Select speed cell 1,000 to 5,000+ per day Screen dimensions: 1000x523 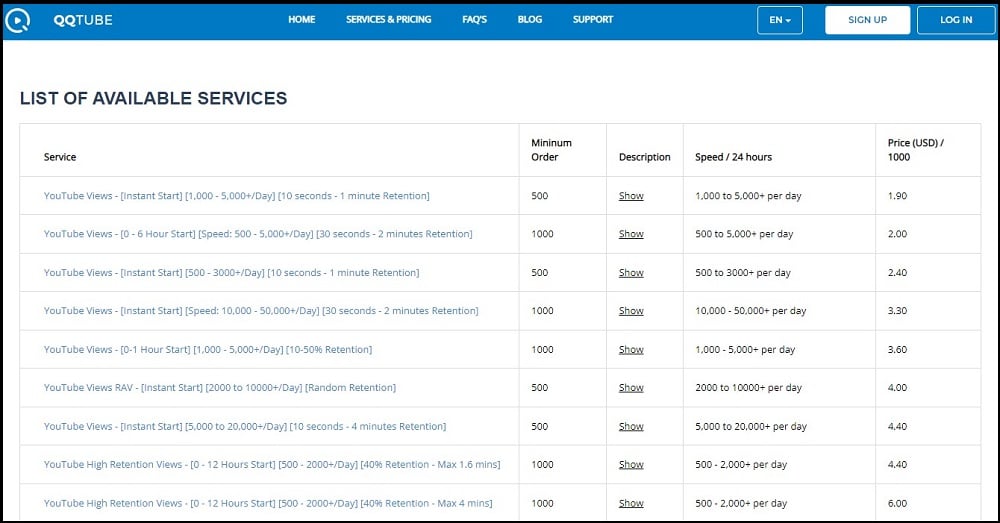pos(748,196)
